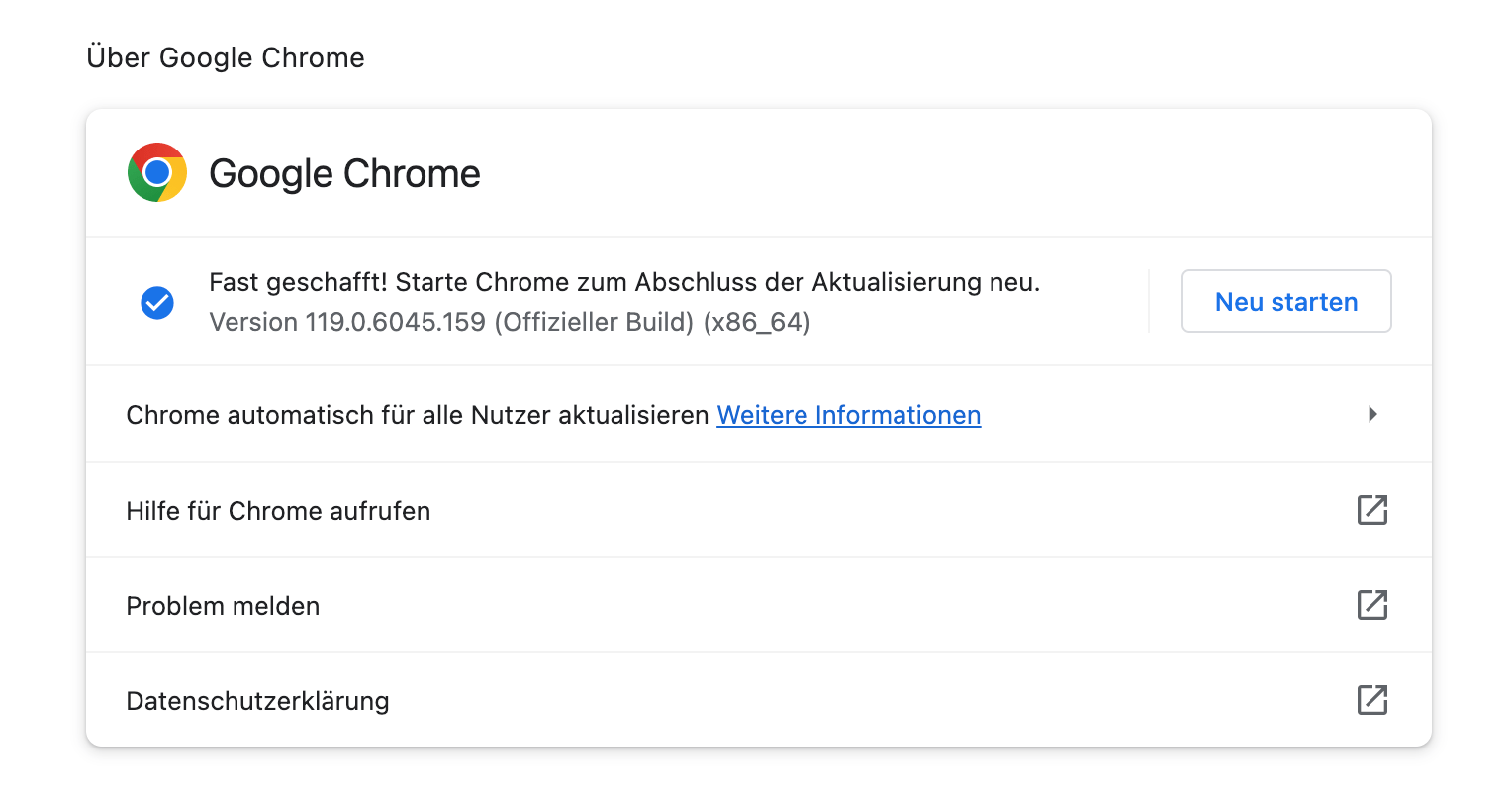Select the version number text
This screenshot has width=1512, height=798.
(510, 322)
